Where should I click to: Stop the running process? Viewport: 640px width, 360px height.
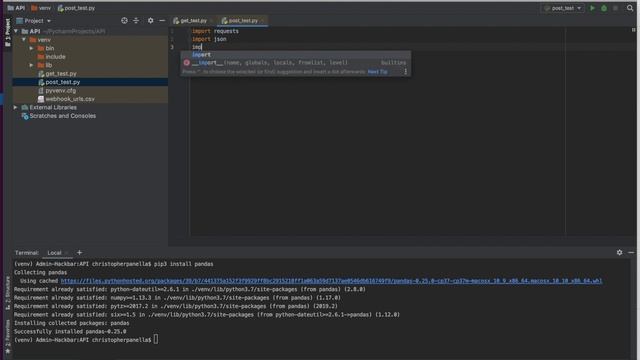click(x=616, y=8)
